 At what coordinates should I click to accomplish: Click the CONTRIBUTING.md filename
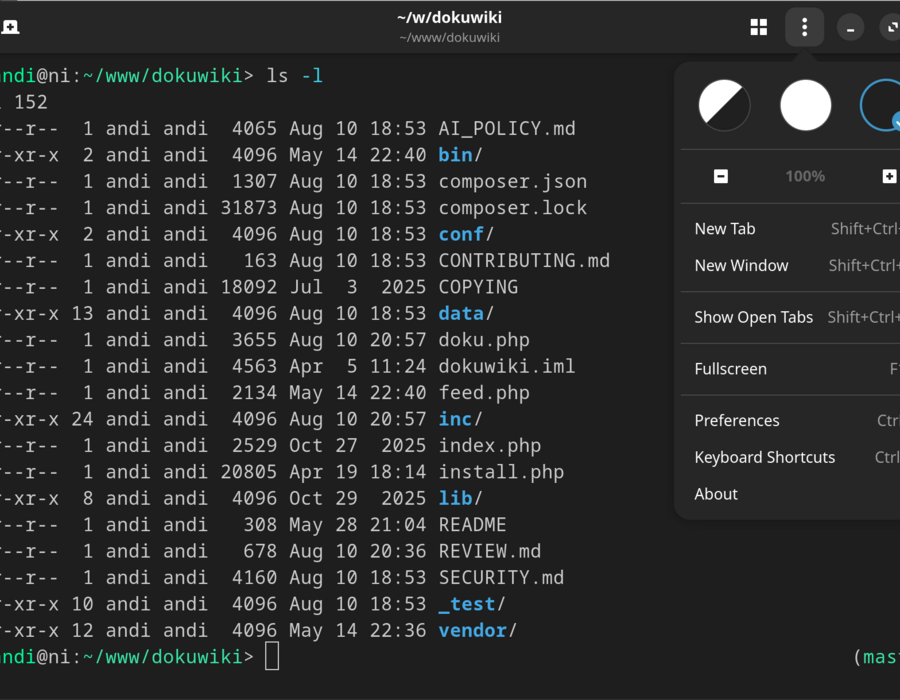point(524,260)
